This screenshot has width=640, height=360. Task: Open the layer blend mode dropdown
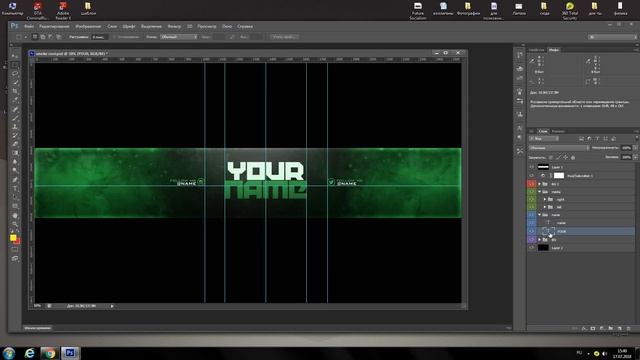[x=559, y=148]
